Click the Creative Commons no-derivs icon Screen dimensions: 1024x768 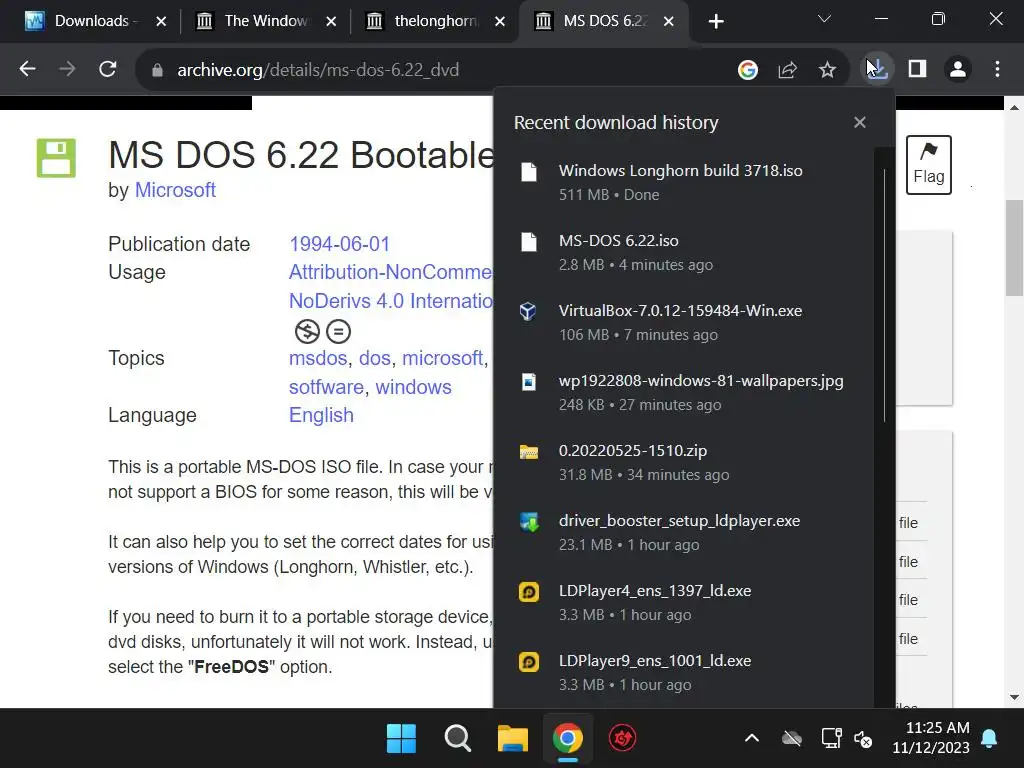(x=338, y=332)
